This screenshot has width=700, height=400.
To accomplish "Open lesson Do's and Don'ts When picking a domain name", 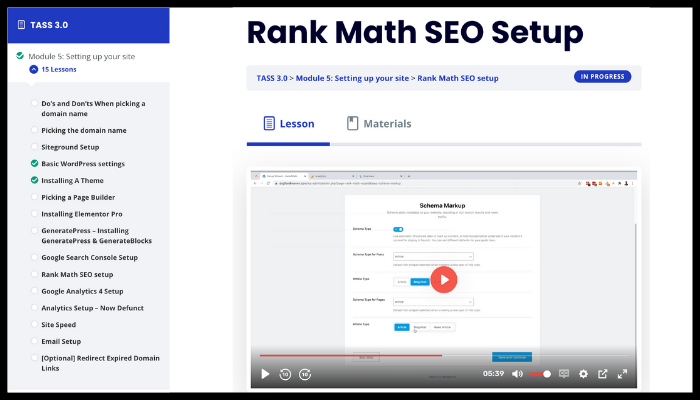I will coord(93,108).
